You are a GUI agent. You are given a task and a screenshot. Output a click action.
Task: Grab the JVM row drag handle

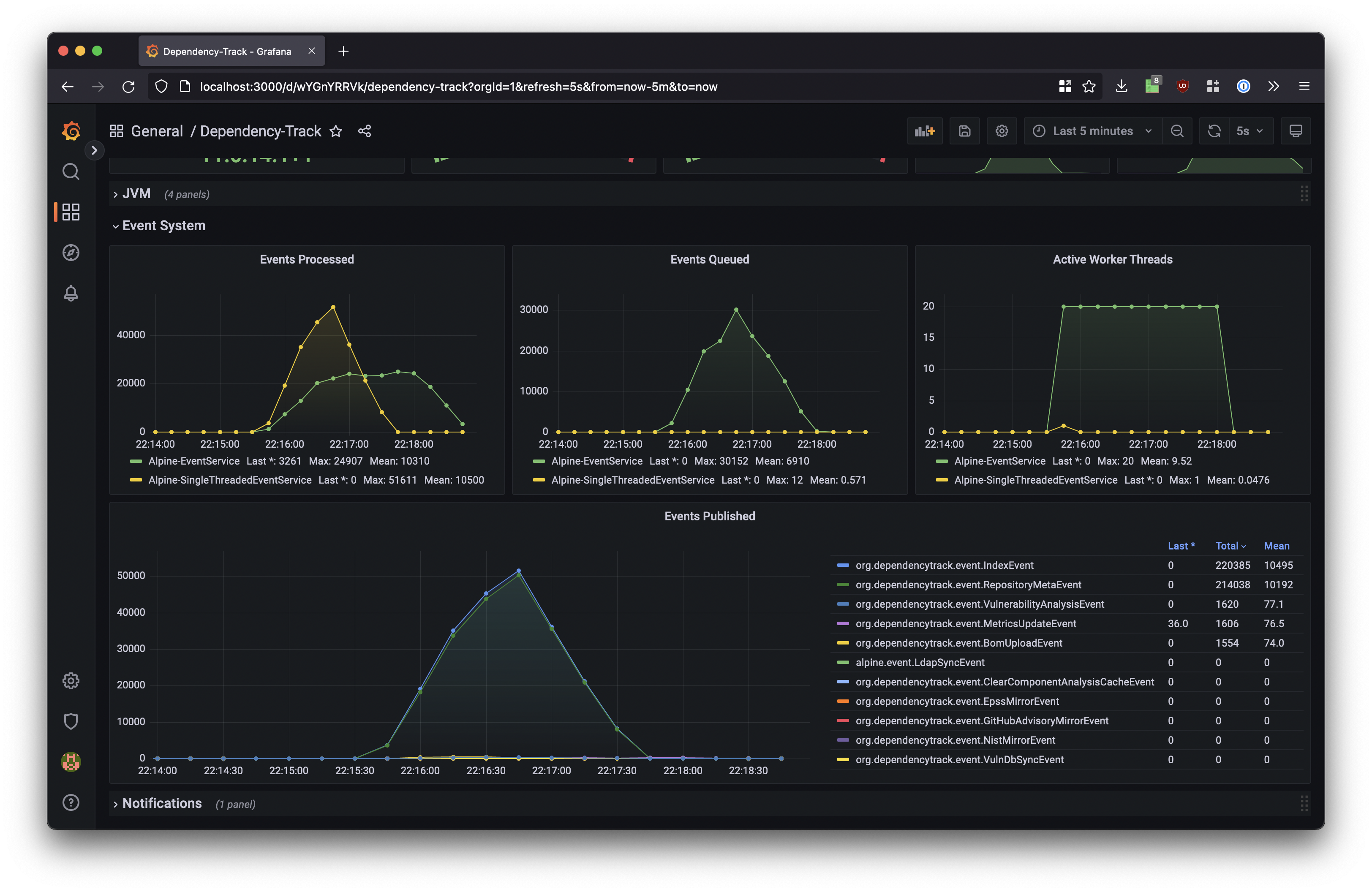pyautogui.click(x=1304, y=194)
